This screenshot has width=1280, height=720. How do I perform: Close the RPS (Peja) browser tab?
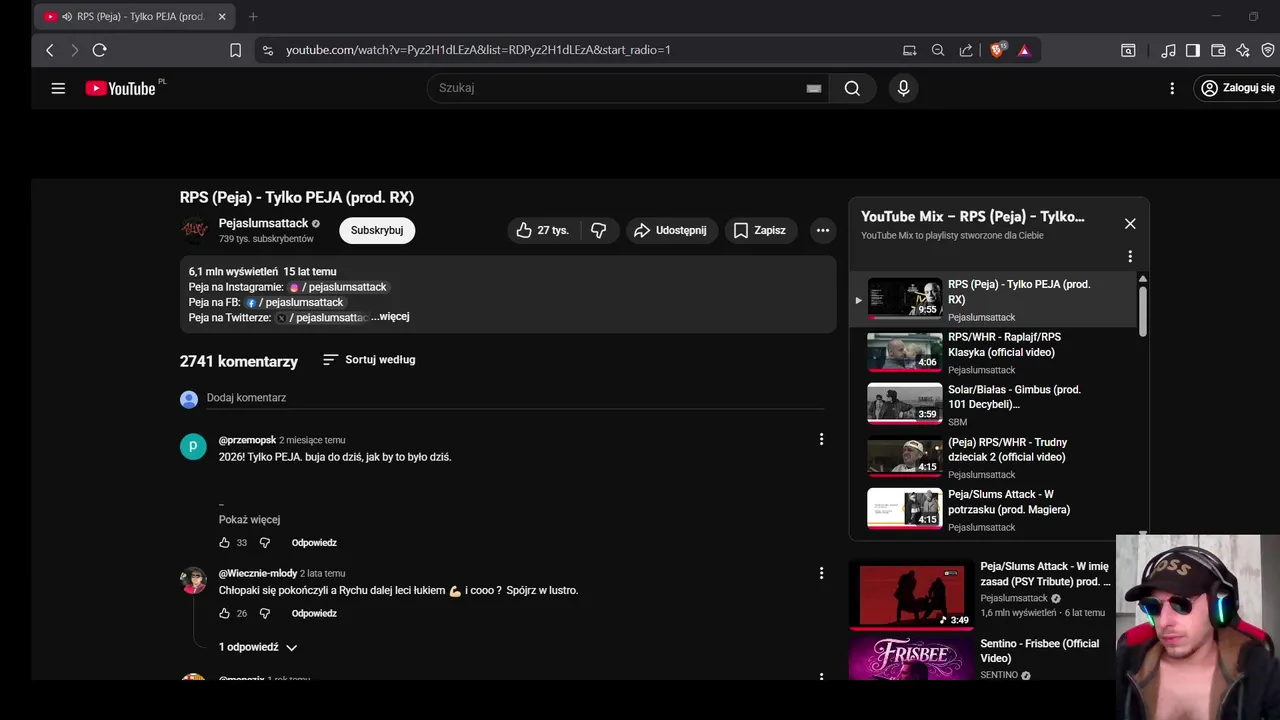click(x=222, y=17)
